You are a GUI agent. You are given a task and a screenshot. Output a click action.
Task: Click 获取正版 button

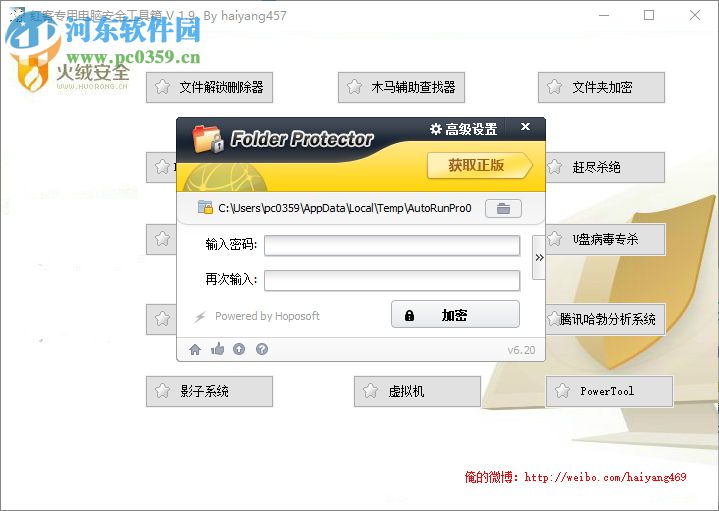(x=480, y=165)
